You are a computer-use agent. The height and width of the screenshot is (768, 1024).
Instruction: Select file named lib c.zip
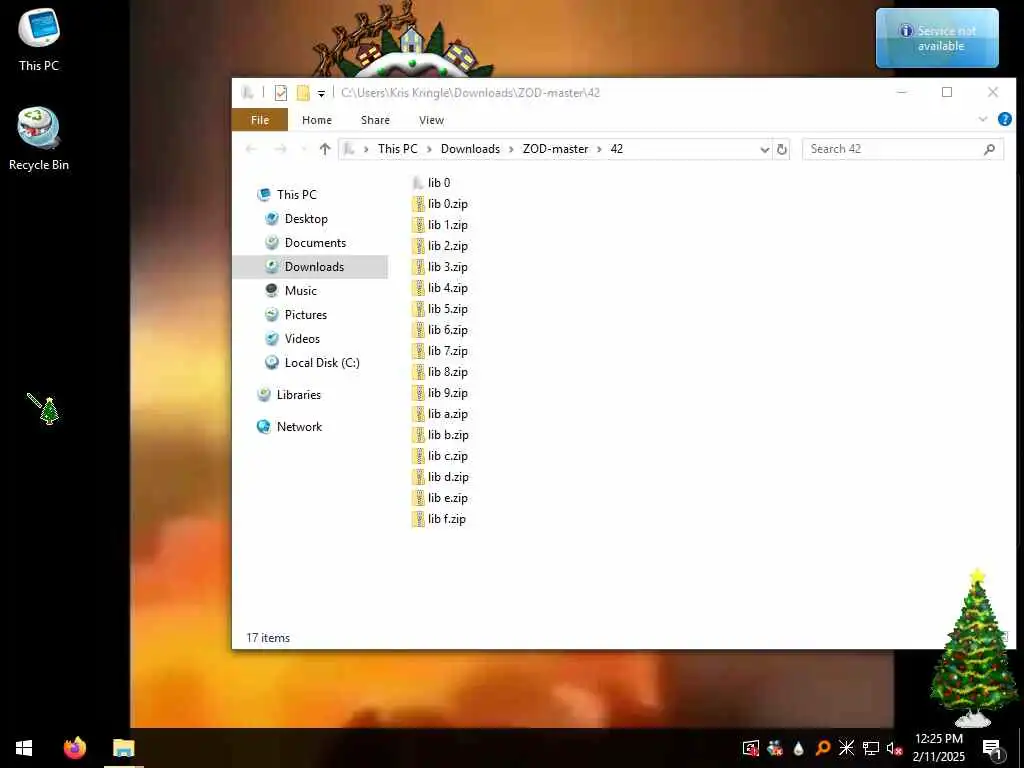(440, 456)
